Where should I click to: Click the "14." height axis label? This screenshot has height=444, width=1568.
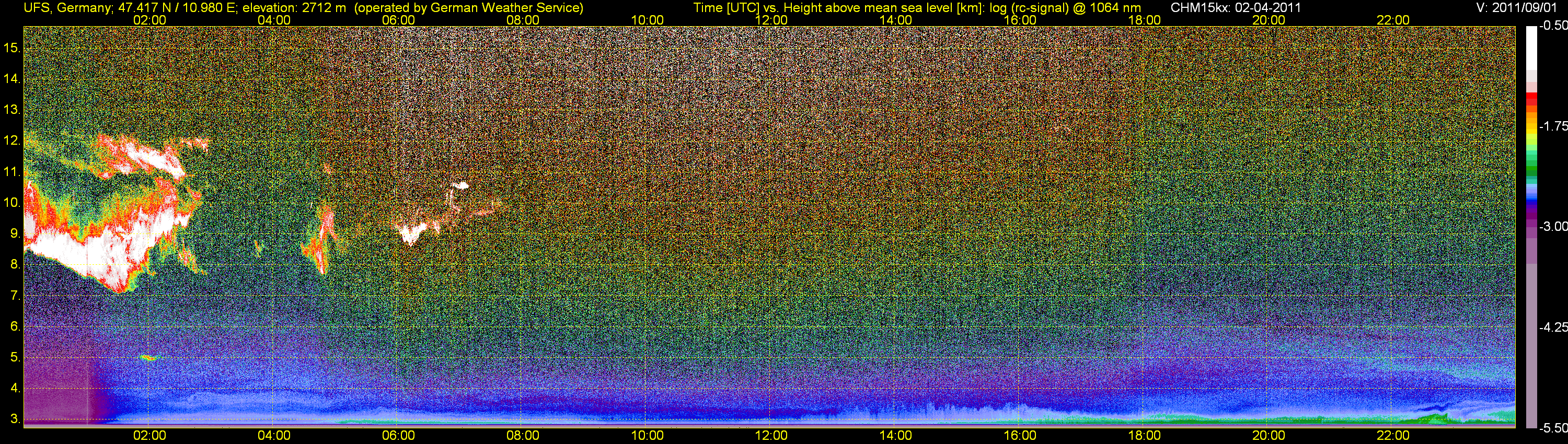[x=12, y=79]
